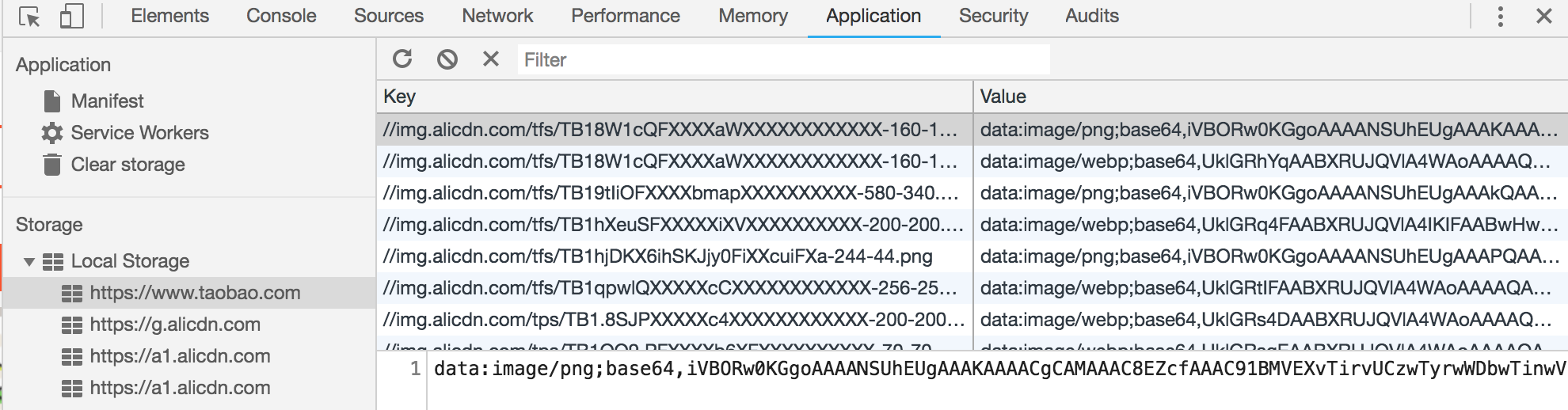Select the TB1hjDKX6ihSKJjy0FiXXcuiFXa-244-44.png row
The image size is (1568, 410).
pyautogui.click(x=657, y=256)
